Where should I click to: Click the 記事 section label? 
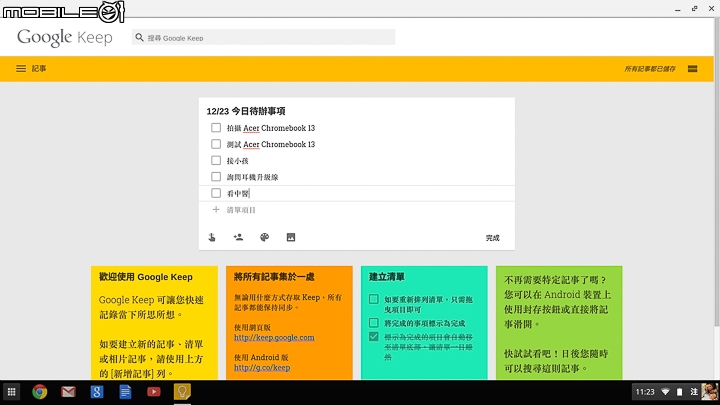[39, 69]
